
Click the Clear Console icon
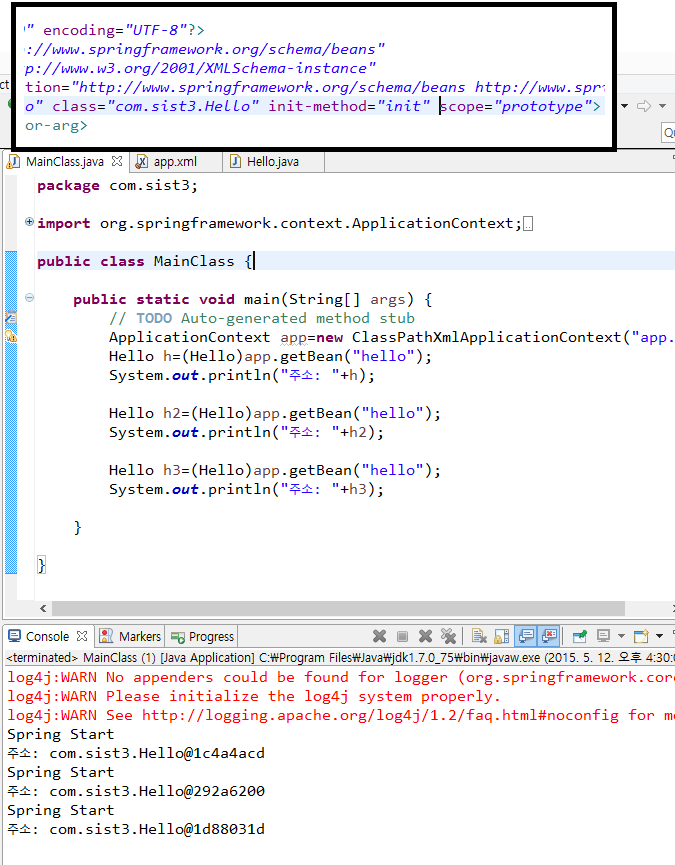478,636
